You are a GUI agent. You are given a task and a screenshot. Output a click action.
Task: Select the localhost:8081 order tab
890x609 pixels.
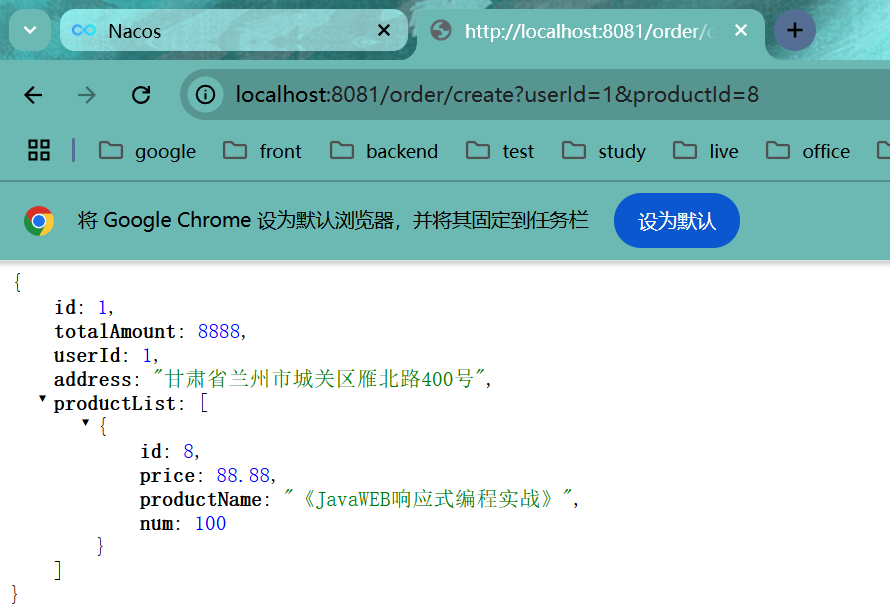coord(580,31)
